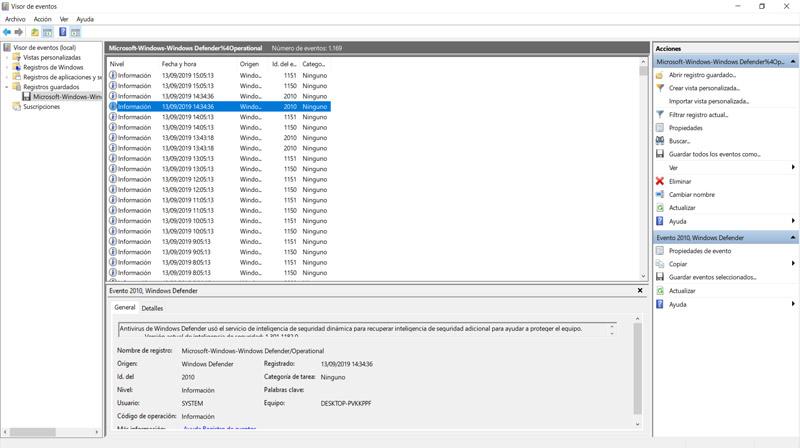This screenshot has width=800, height=448.
Task: Click the Help toolbar icon
Action: pos(62,32)
